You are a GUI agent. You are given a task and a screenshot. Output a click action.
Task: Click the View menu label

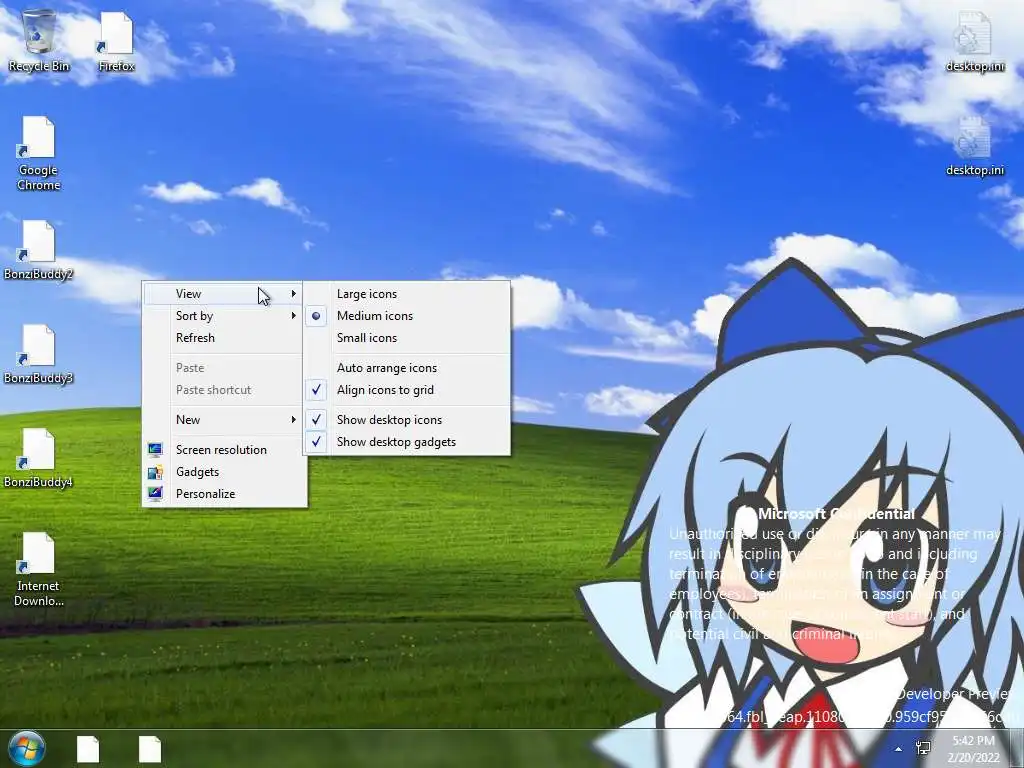click(188, 294)
